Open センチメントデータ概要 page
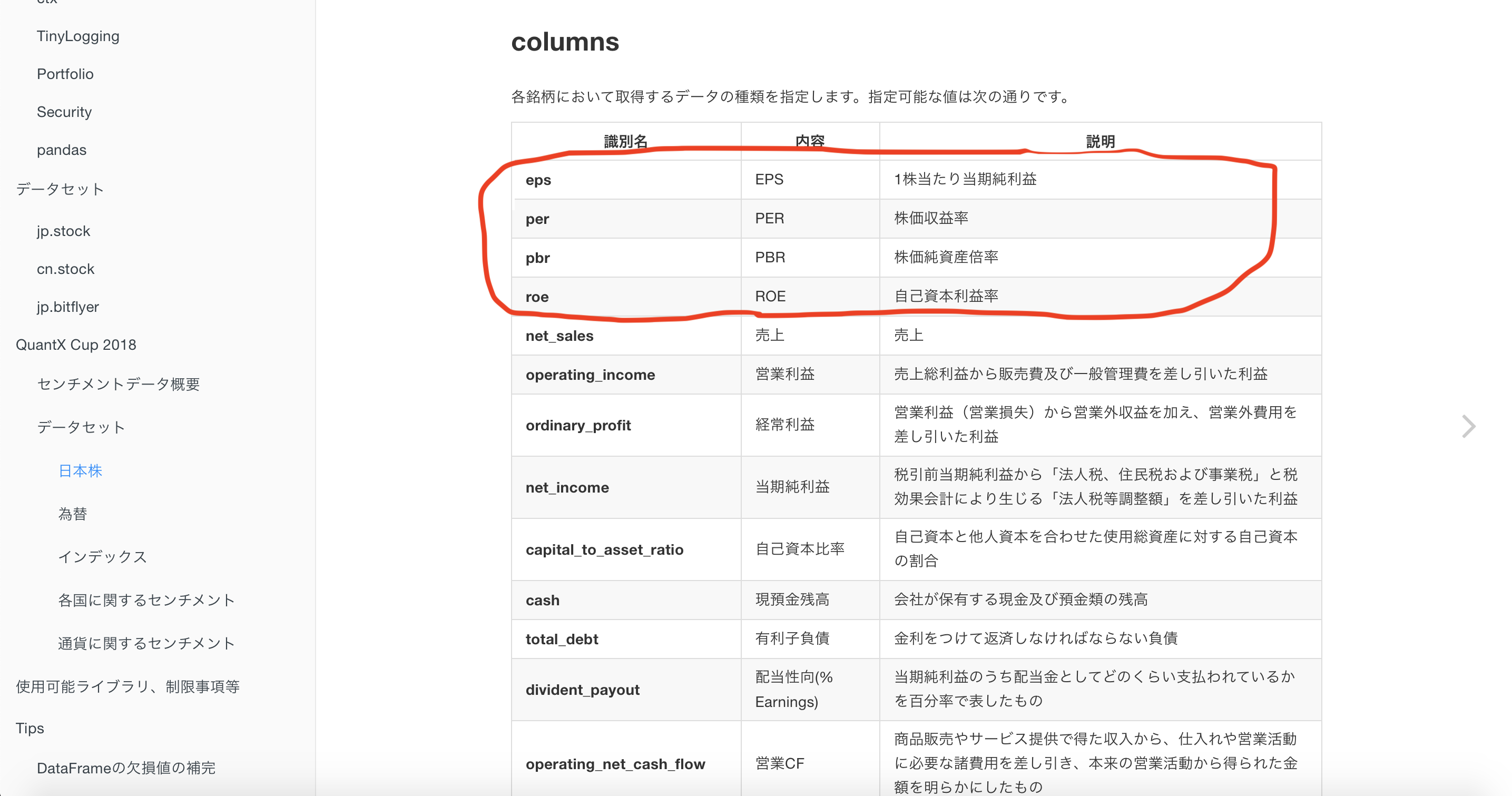This screenshot has width=1512, height=796. point(119,384)
